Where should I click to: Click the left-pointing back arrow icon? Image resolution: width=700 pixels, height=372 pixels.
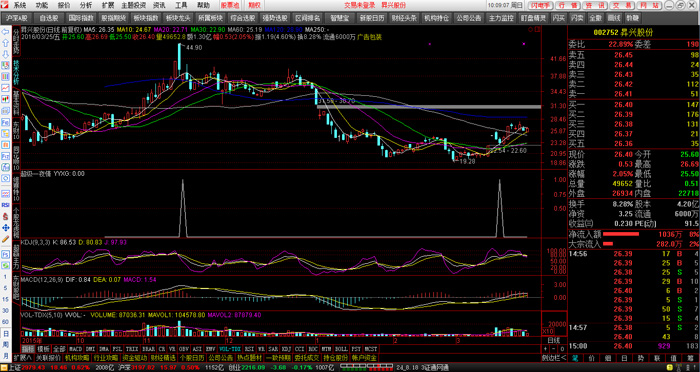pos(6,32)
